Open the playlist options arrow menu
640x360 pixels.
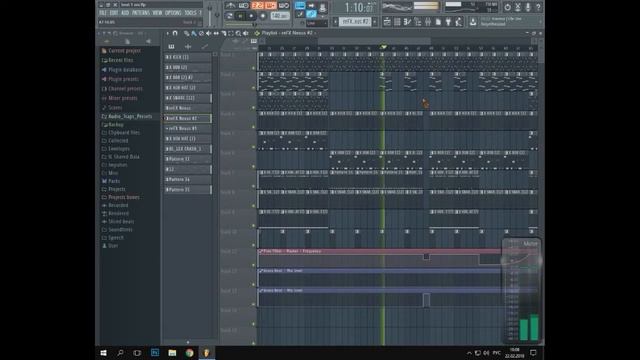click(167, 33)
